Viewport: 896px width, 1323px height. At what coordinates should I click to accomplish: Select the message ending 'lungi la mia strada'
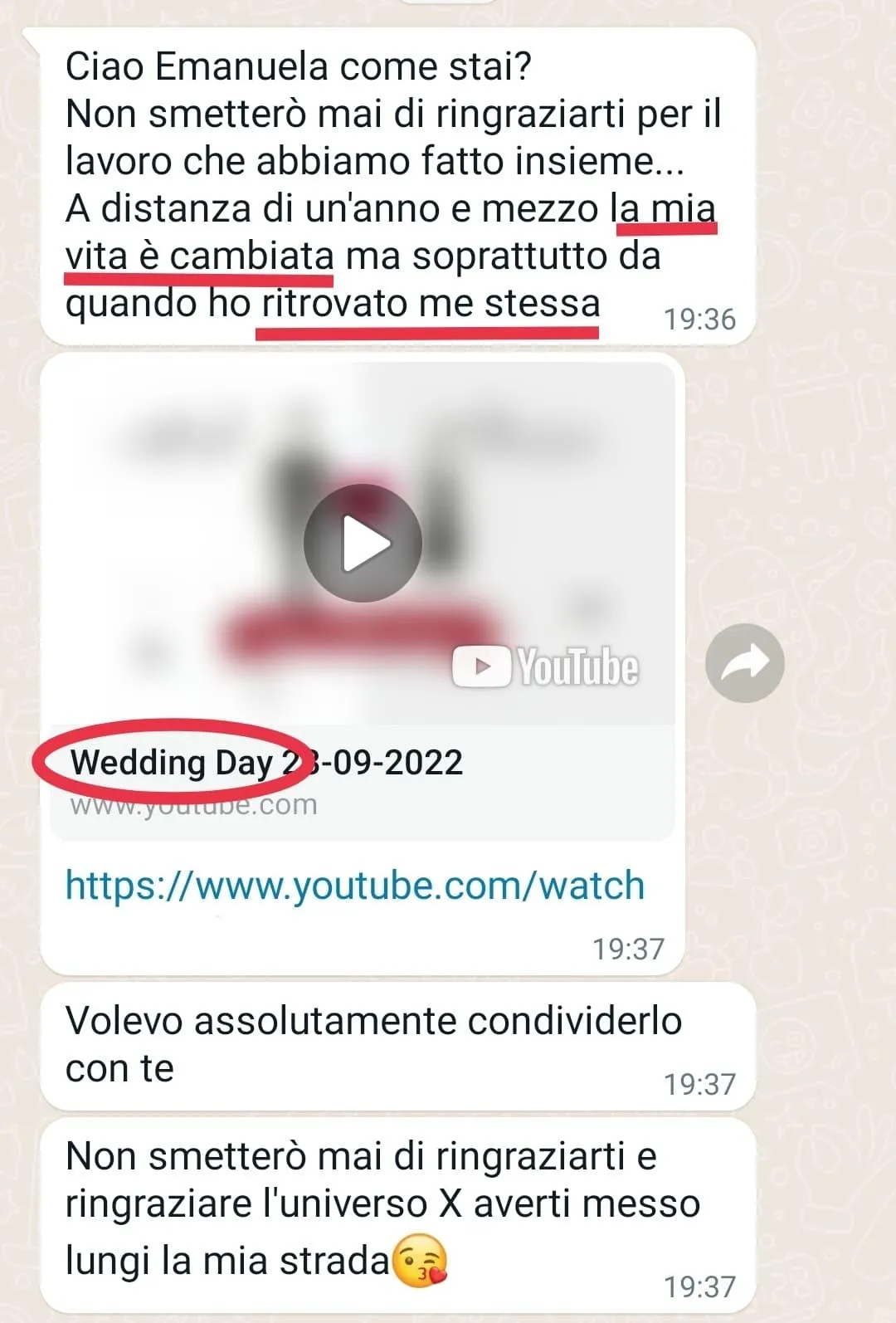398,1216
